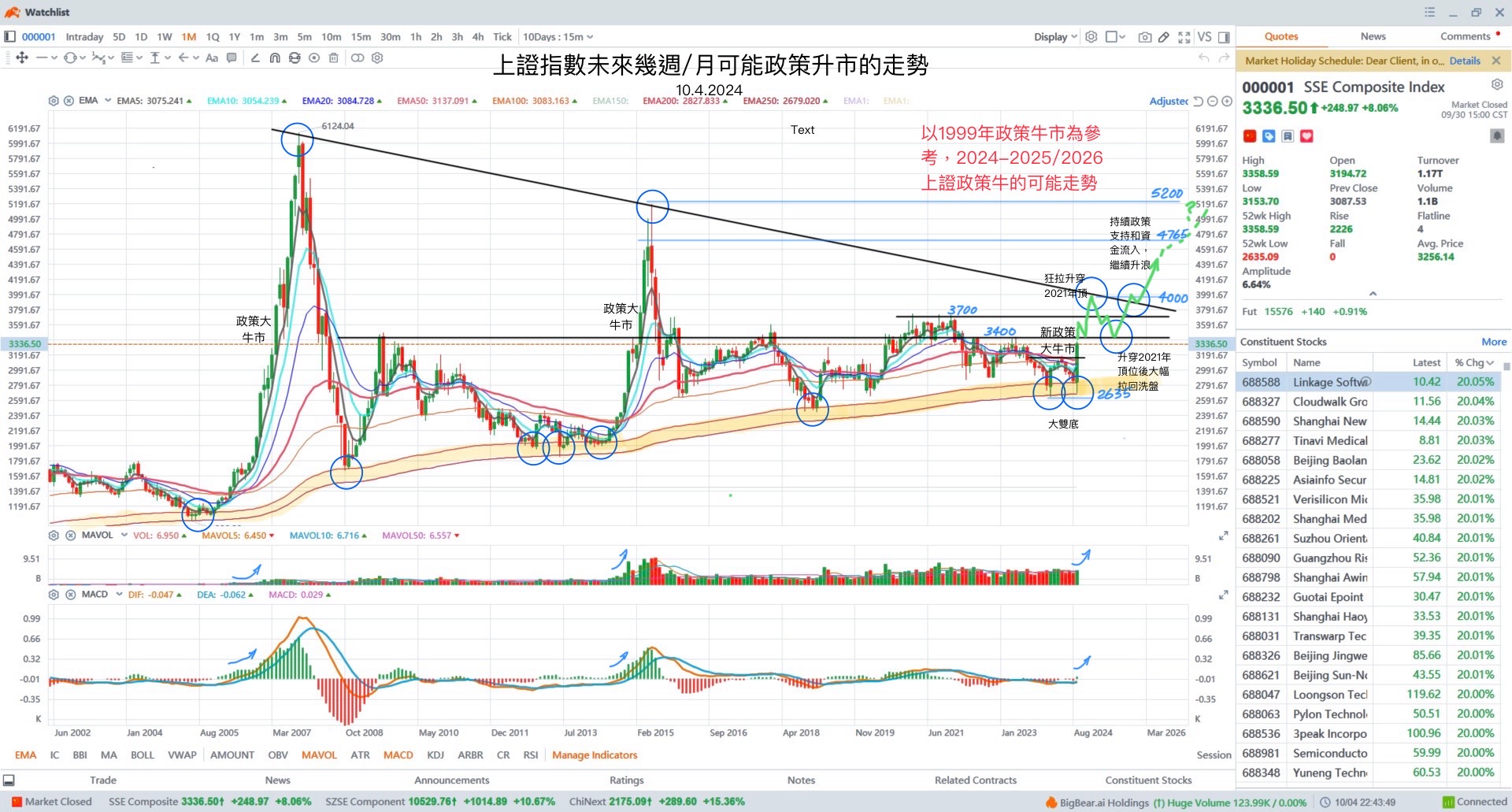Open MAVOL indicator settings gear
The height and width of the screenshot is (812, 1512).
[x=54, y=535]
